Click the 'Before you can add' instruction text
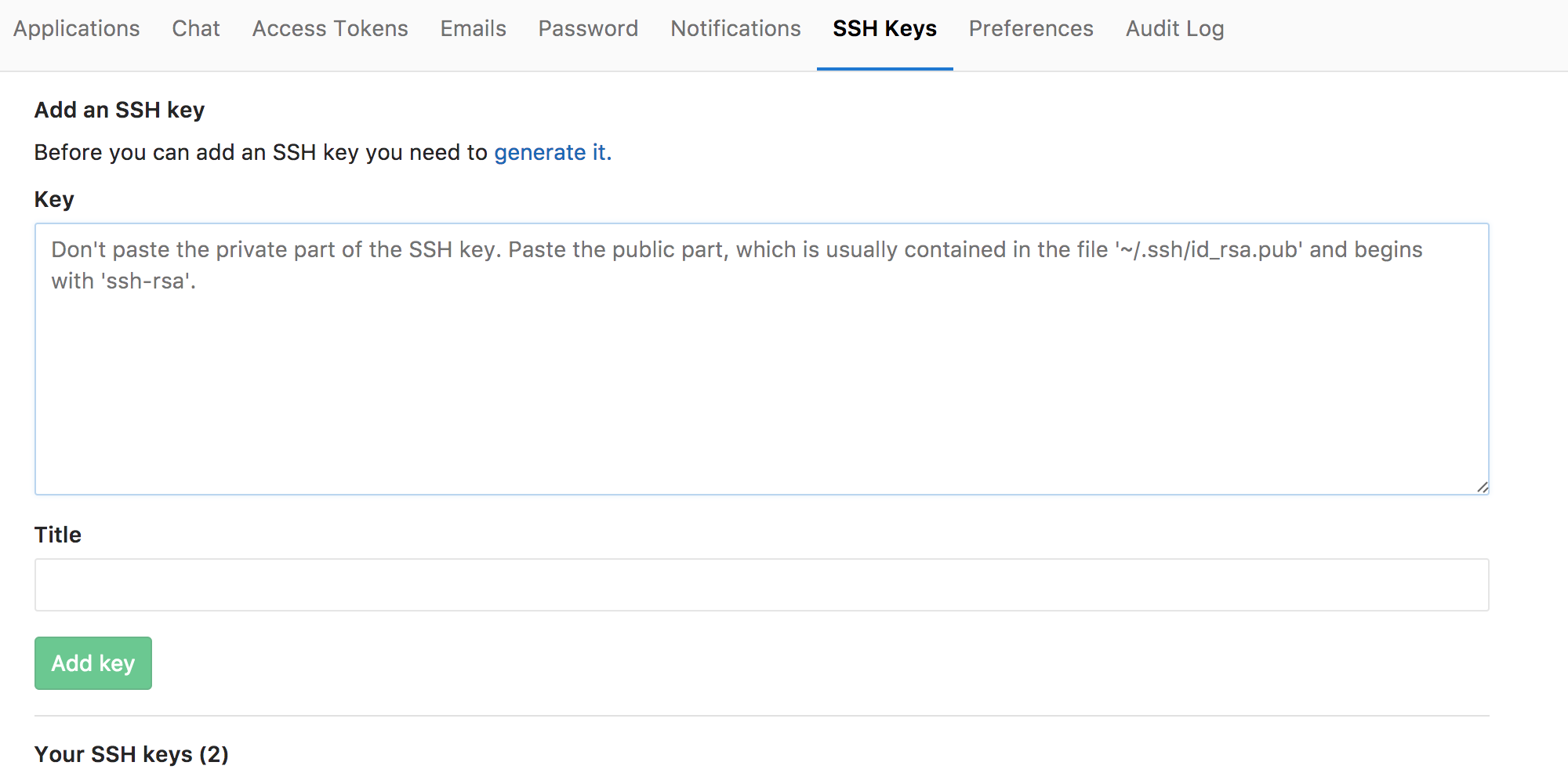The height and width of the screenshot is (773, 1568). [x=261, y=152]
